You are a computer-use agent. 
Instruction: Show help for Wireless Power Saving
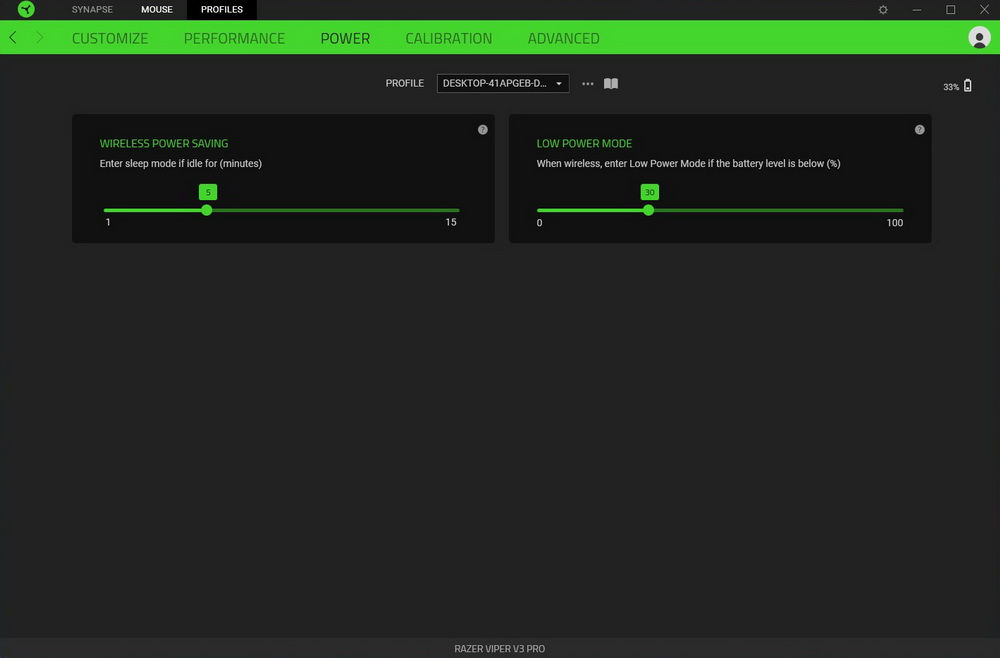[483, 130]
